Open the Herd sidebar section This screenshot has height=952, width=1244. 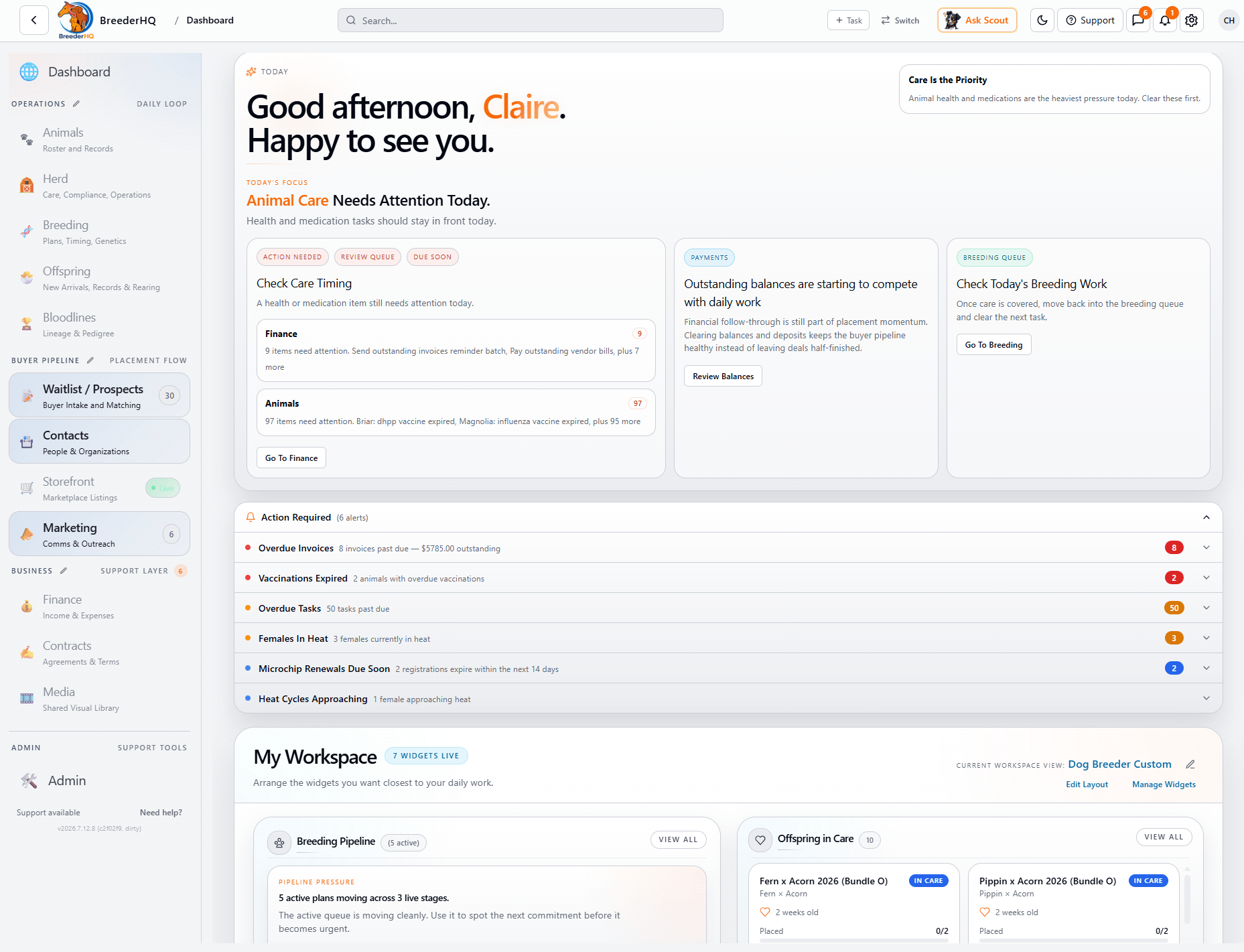click(x=99, y=186)
